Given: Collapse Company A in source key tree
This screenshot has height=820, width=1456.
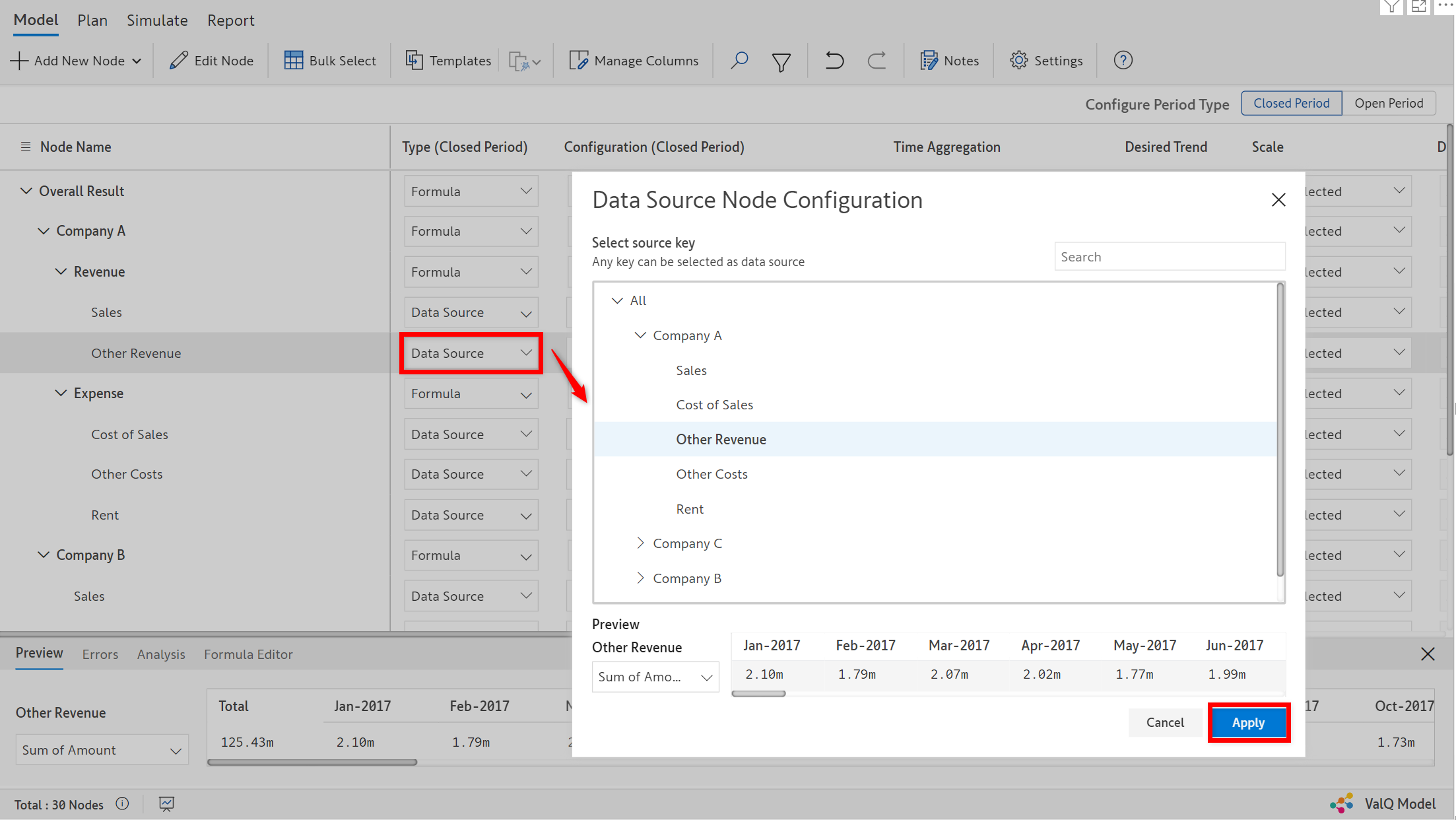Looking at the screenshot, I should pyautogui.click(x=640, y=335).
